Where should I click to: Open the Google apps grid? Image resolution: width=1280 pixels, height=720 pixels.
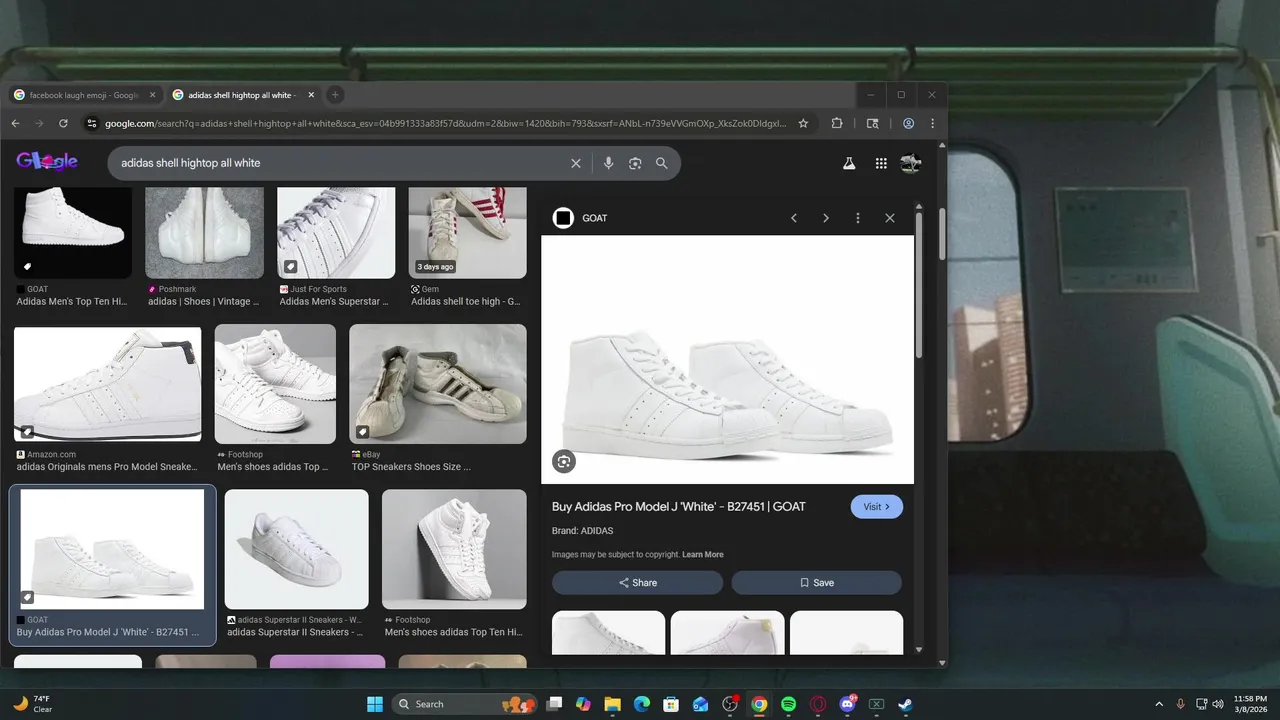(x=881, y=163)
